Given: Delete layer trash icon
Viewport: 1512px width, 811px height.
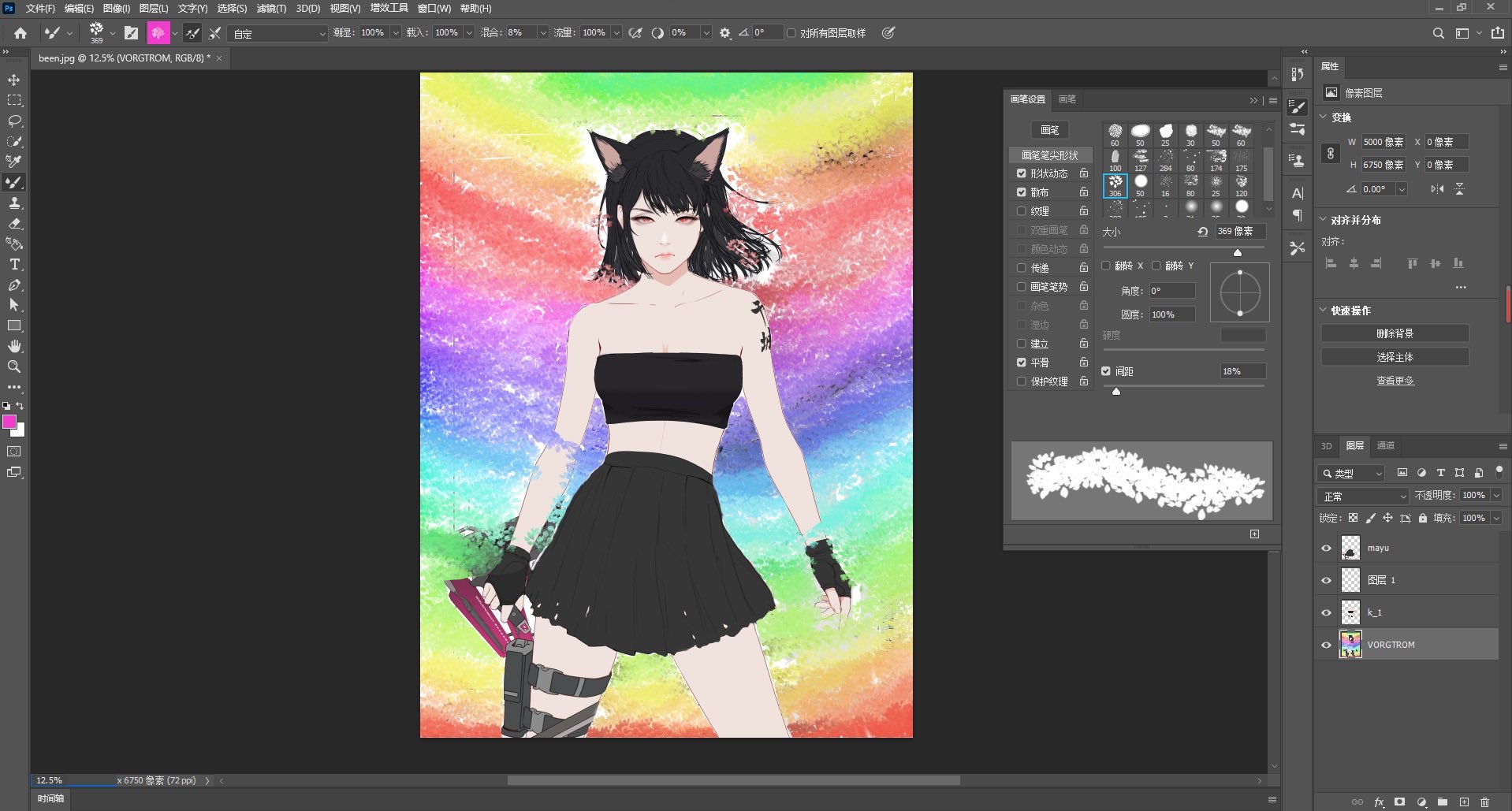Looking at the screenshot, I should 1485,802.
